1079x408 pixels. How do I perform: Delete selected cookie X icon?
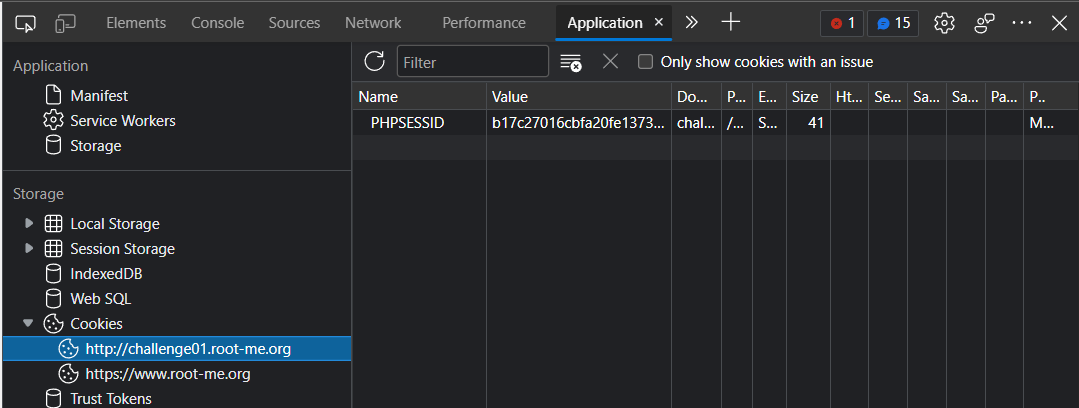(x=610, y=62)
